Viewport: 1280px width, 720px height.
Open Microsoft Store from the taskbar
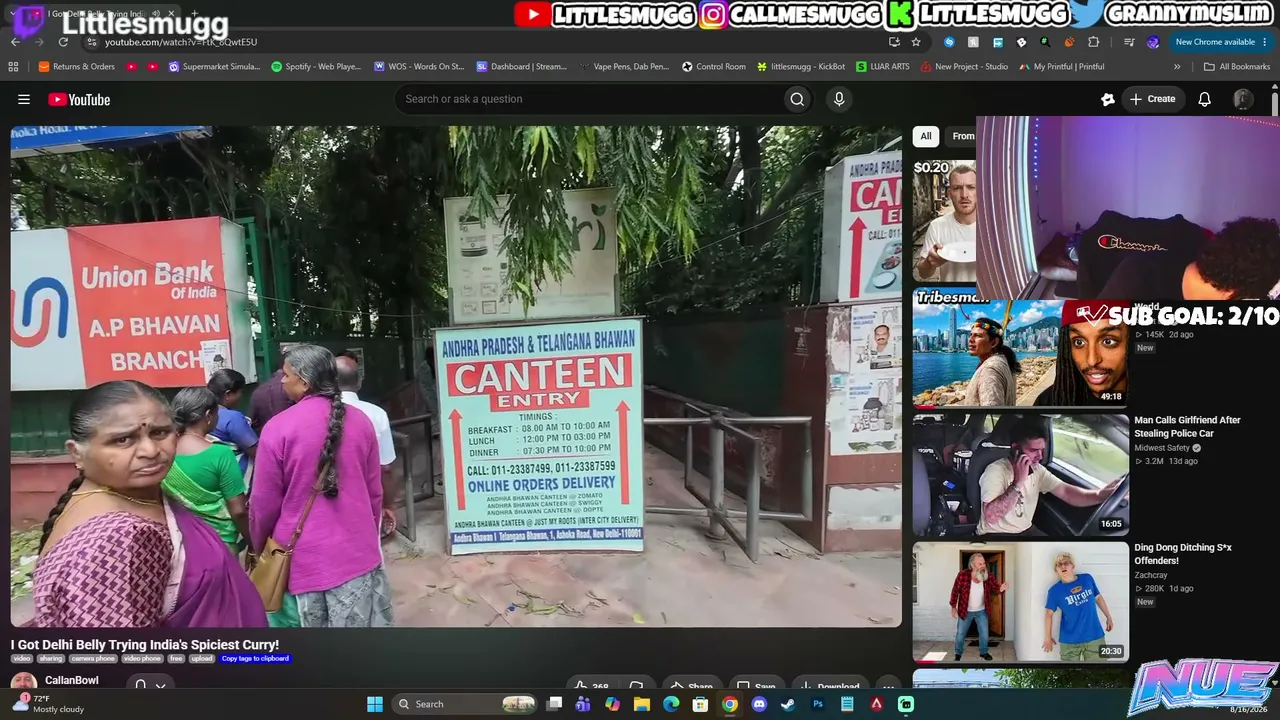[x=701, y=704]
